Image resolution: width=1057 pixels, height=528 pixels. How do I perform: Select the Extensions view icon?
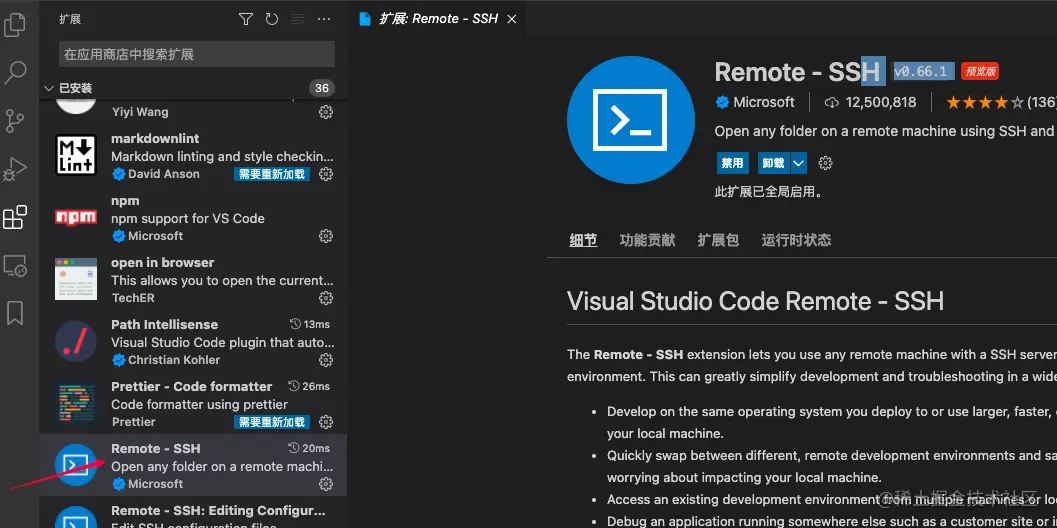click(15, 217)
